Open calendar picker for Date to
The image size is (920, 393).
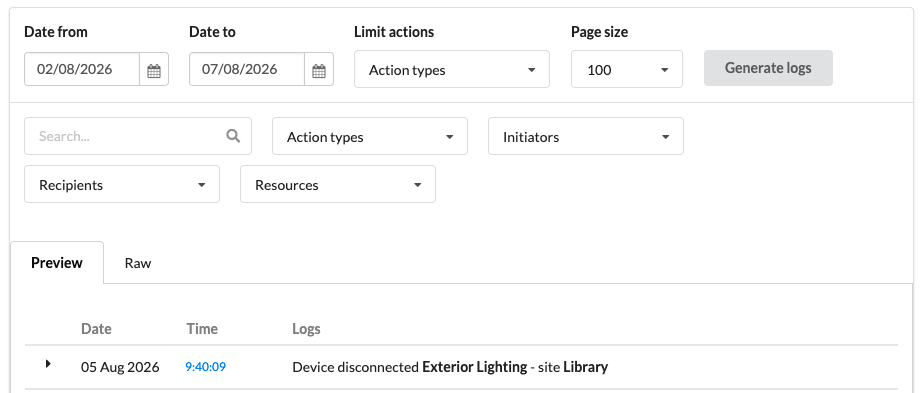point(319,70)
